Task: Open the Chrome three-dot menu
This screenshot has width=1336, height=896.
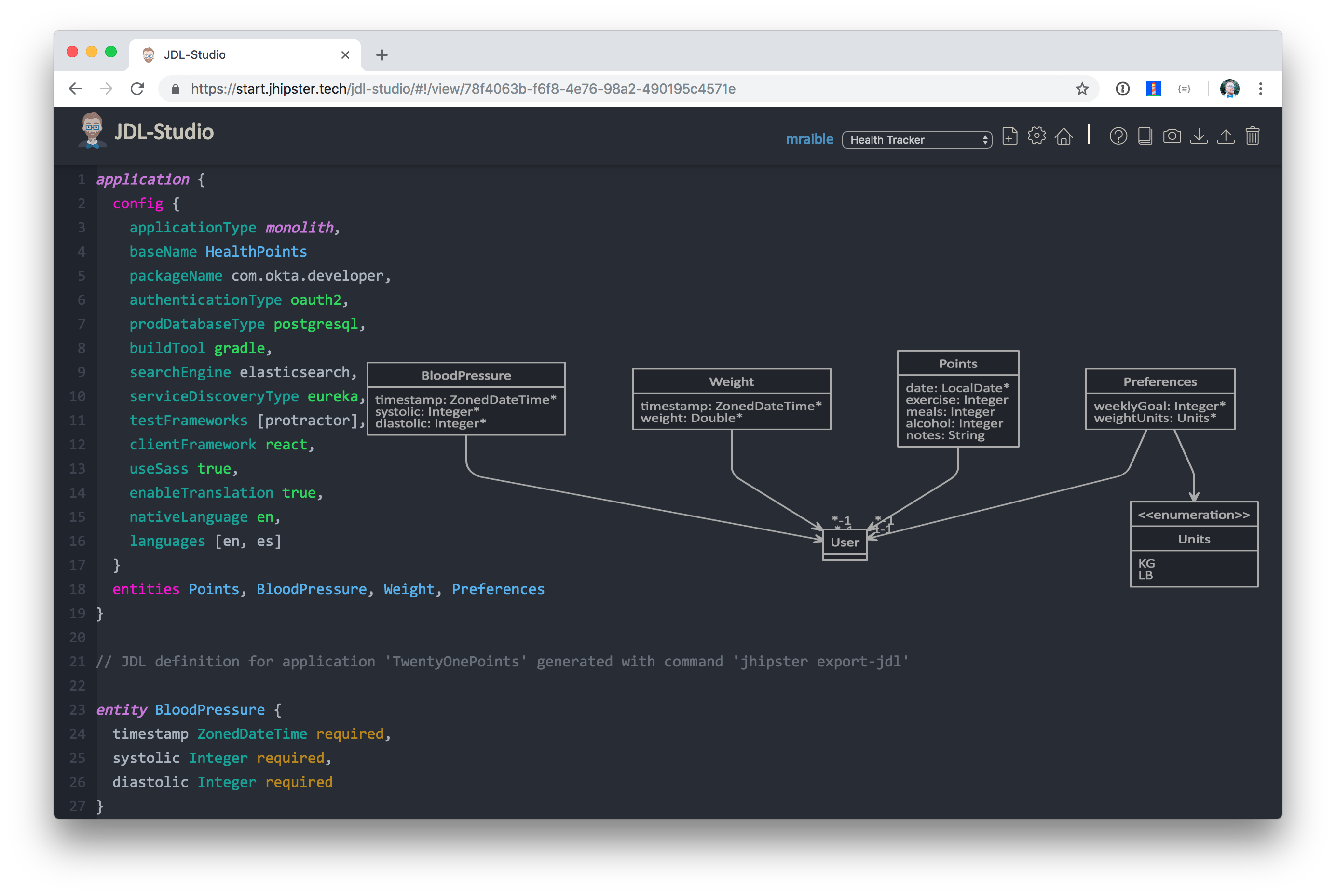Action: pyautogui.click(x=1260, y=89)
